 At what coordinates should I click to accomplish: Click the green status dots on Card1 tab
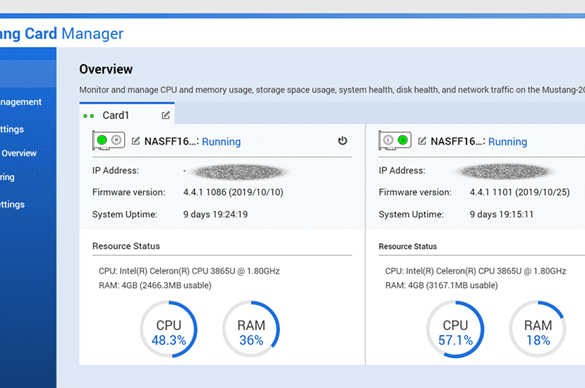point(88,116)
